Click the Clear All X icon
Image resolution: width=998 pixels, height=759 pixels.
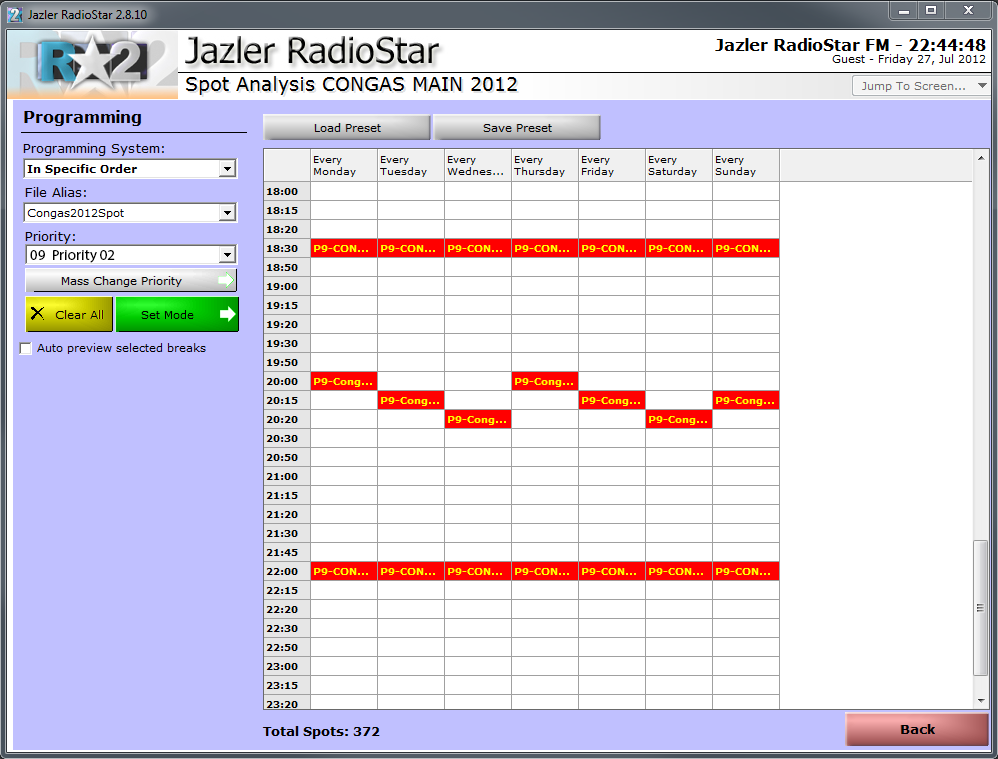click(x=38, y=314)
